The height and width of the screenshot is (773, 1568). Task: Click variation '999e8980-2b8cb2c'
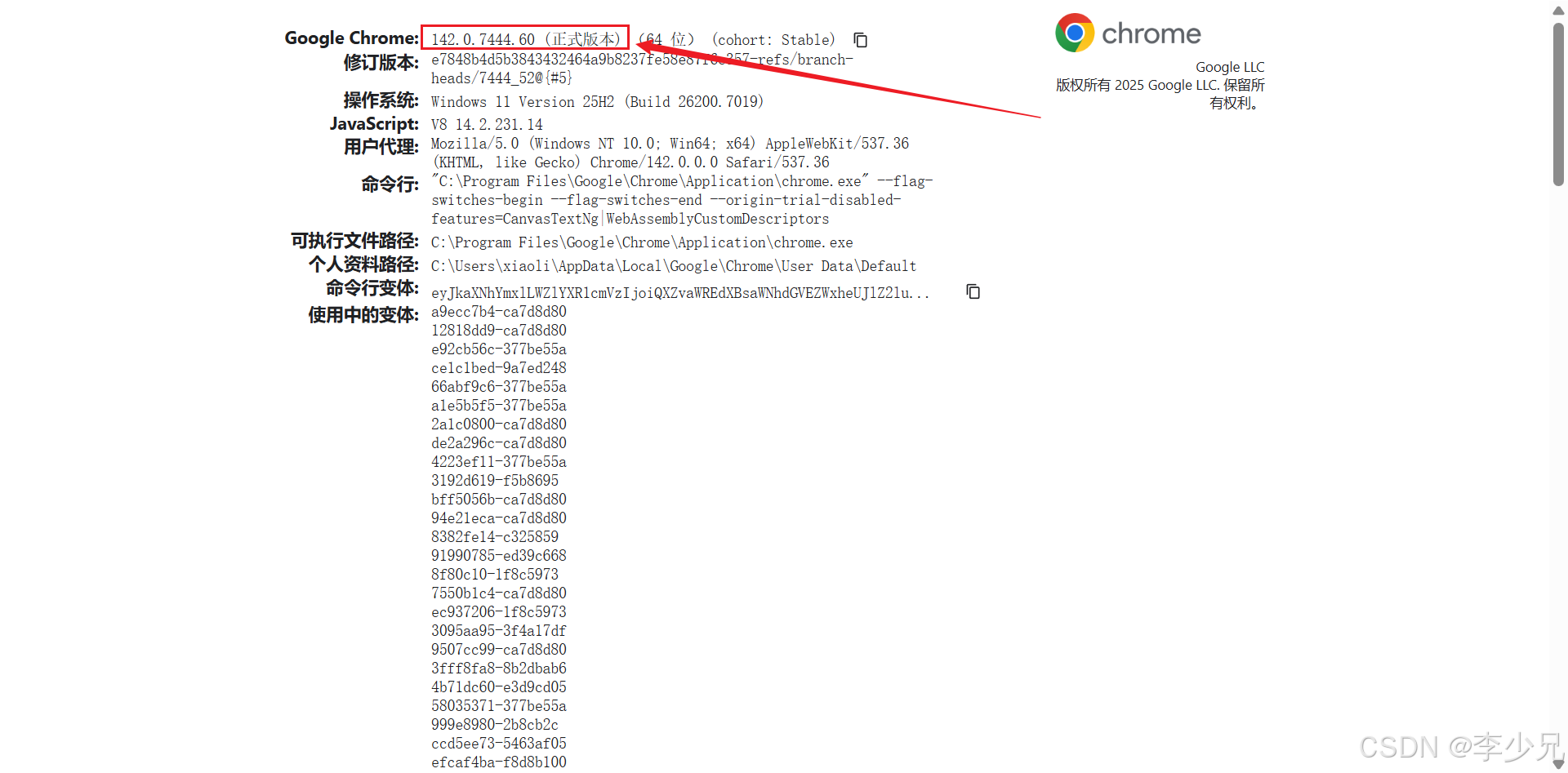click(495, 725)
